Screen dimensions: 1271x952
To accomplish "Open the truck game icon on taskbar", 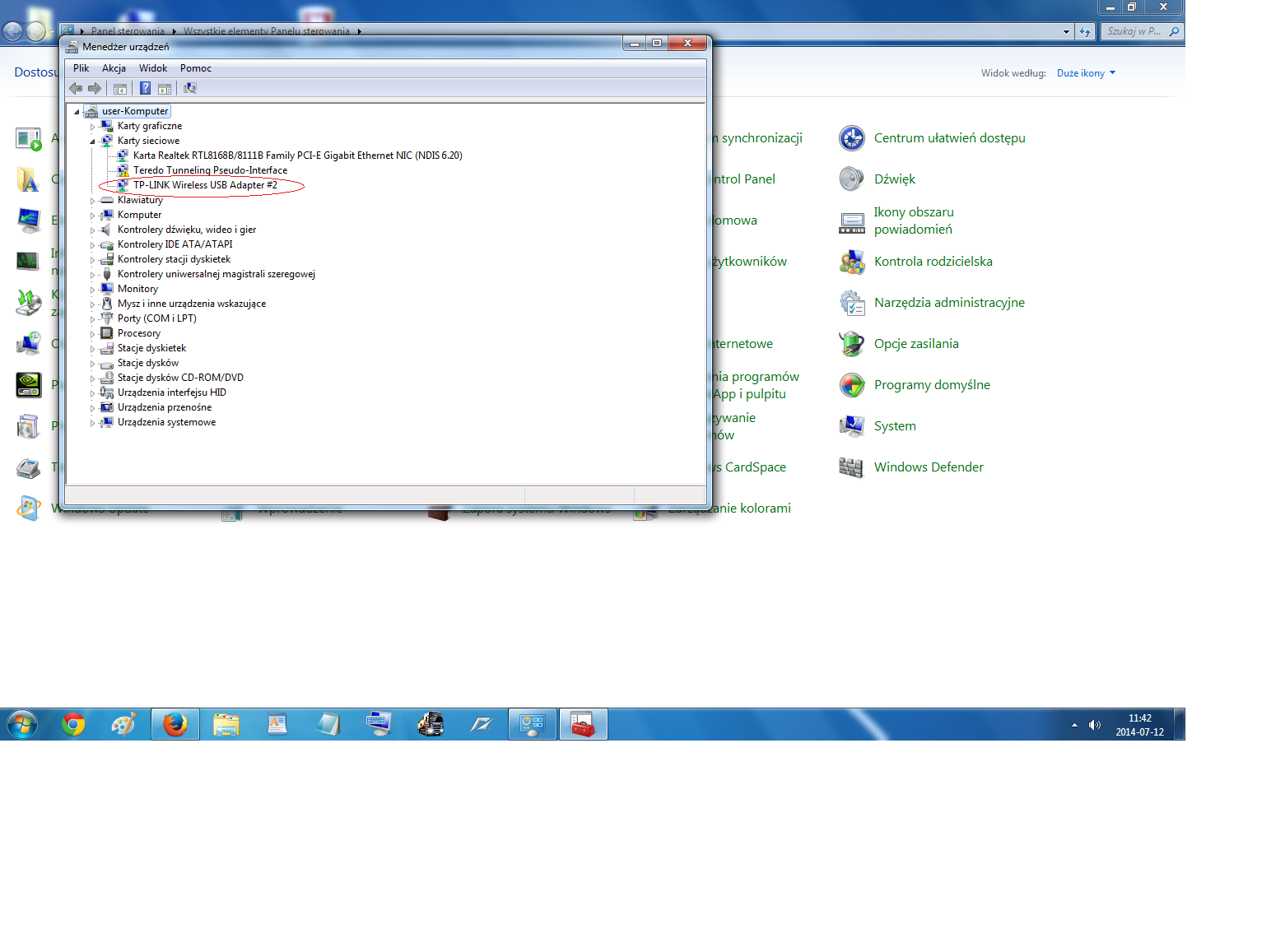I will pyautogui.click(x=431, y=724).
